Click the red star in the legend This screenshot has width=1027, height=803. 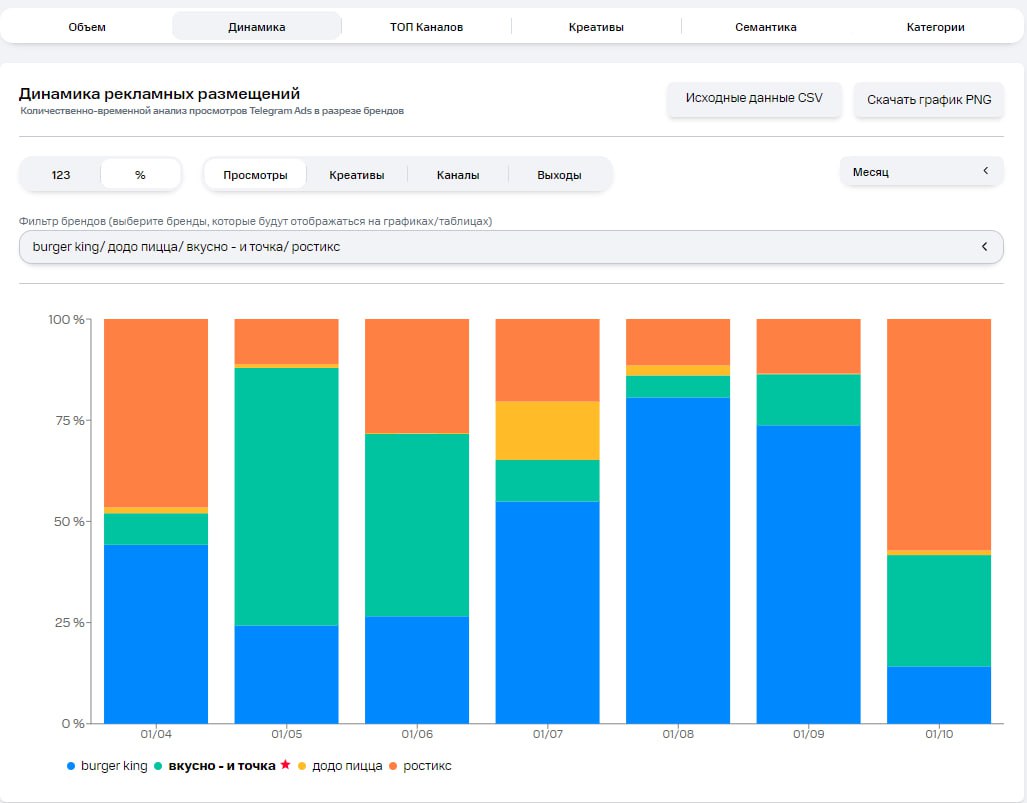point(285,765)
